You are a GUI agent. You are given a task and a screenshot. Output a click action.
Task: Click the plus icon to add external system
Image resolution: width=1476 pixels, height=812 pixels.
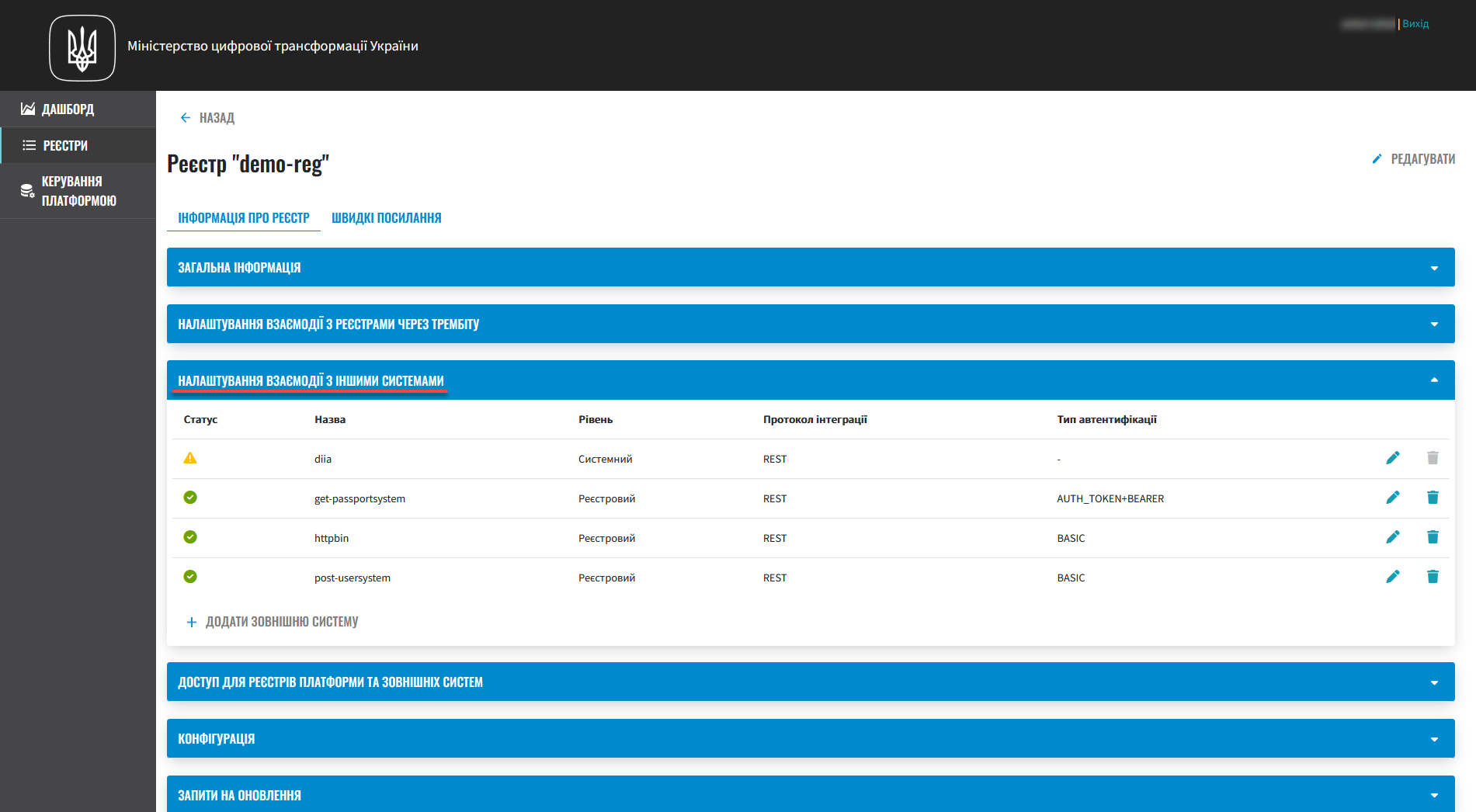click(x=192, y=622)
